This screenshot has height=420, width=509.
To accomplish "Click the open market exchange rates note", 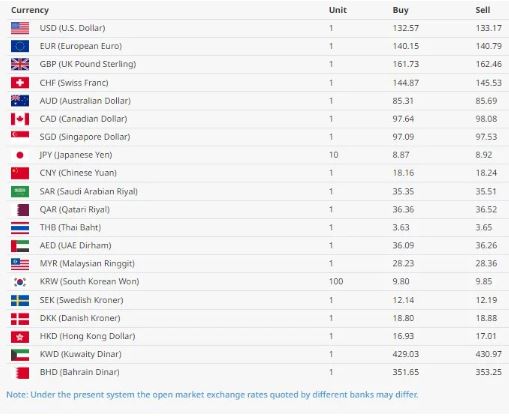I will pos(212,395).
